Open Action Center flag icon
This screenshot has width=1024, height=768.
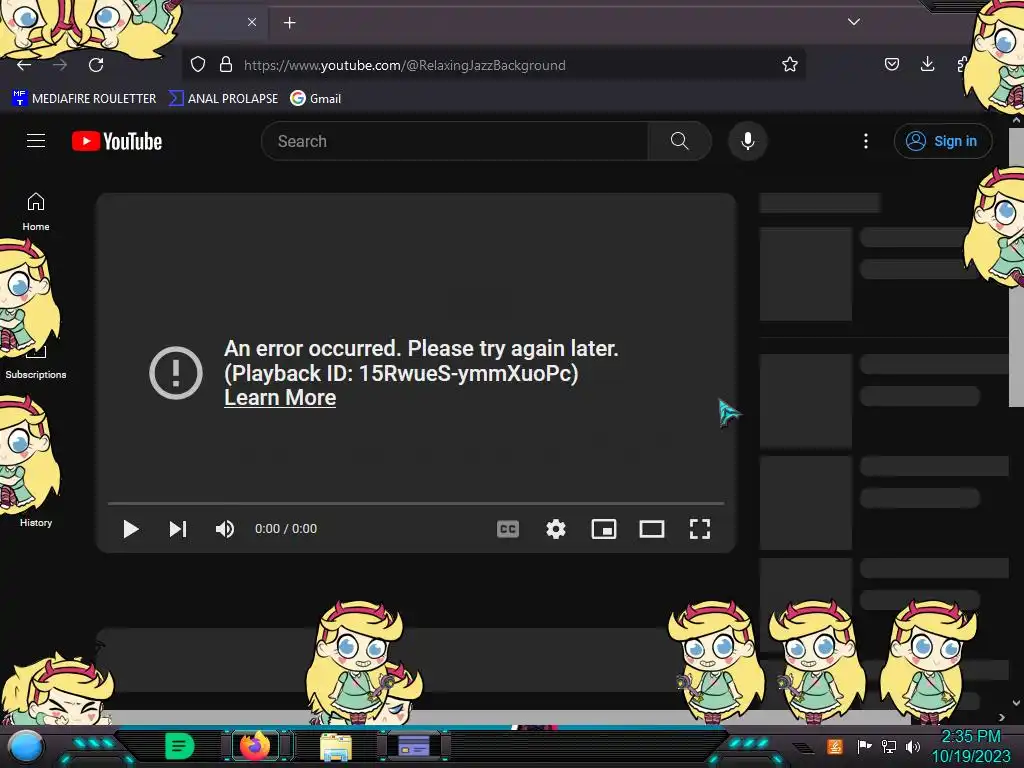pyautogui.click(x=864, y=746)
